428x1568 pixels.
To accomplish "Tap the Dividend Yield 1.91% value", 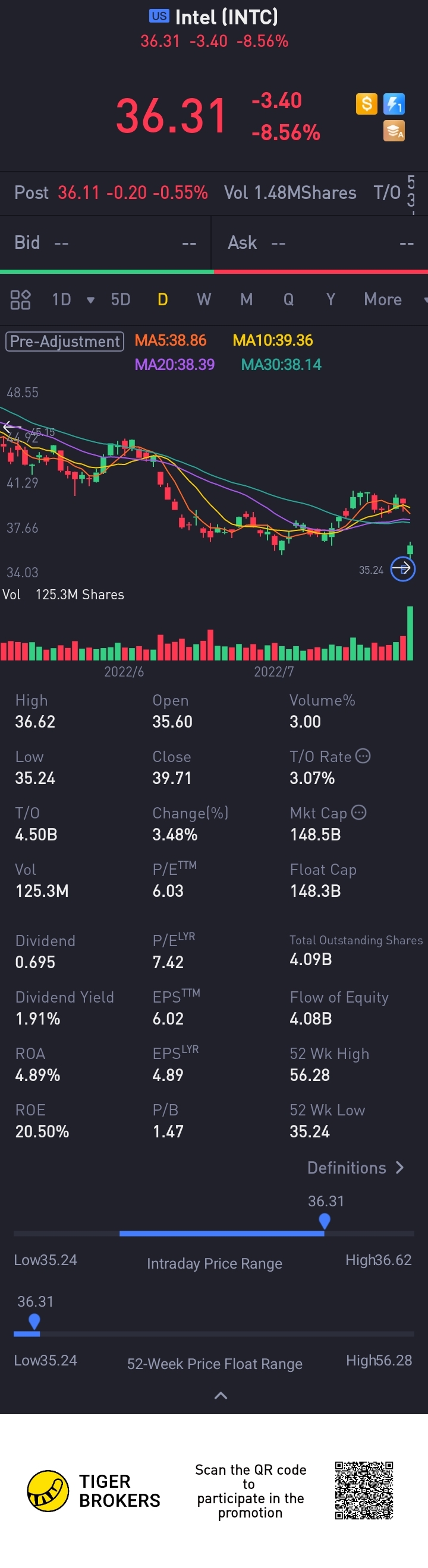I will pos(37,1019).
